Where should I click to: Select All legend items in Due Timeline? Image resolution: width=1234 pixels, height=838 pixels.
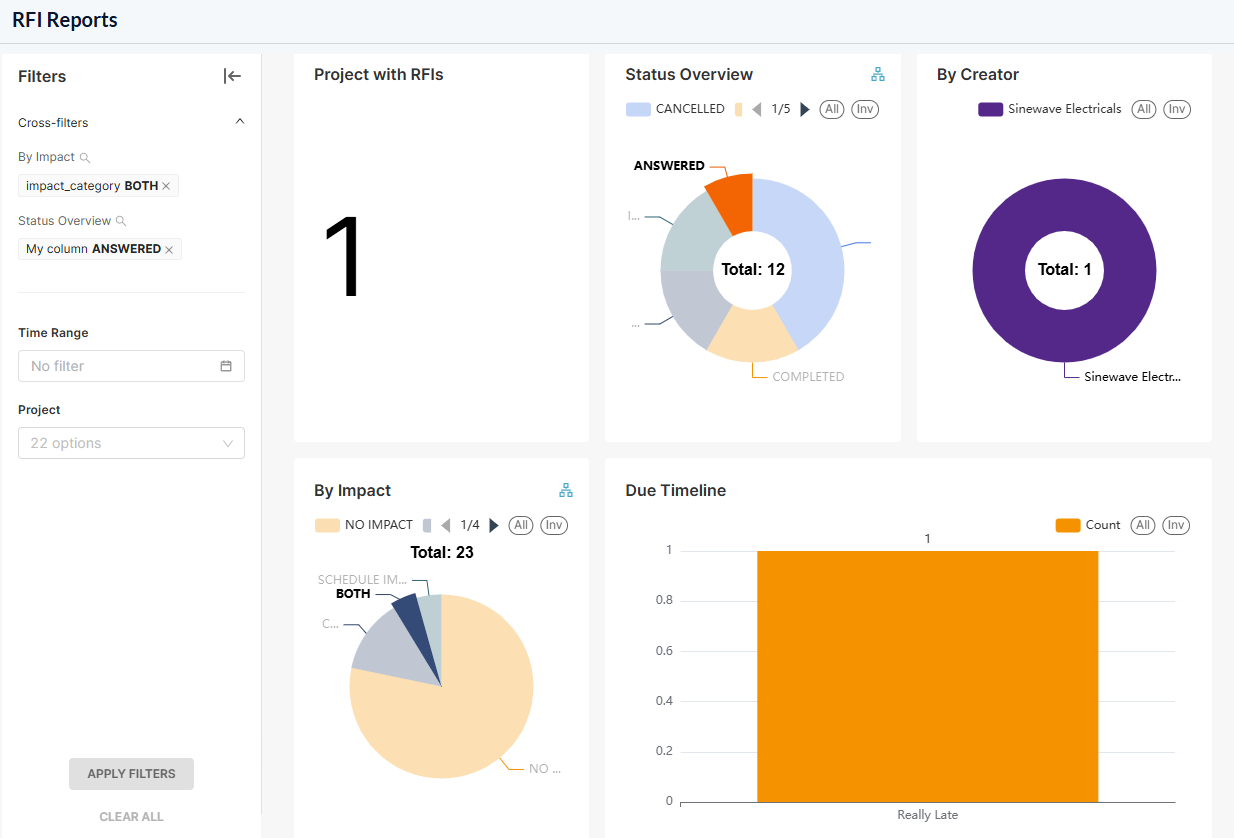pos(1143,525)
